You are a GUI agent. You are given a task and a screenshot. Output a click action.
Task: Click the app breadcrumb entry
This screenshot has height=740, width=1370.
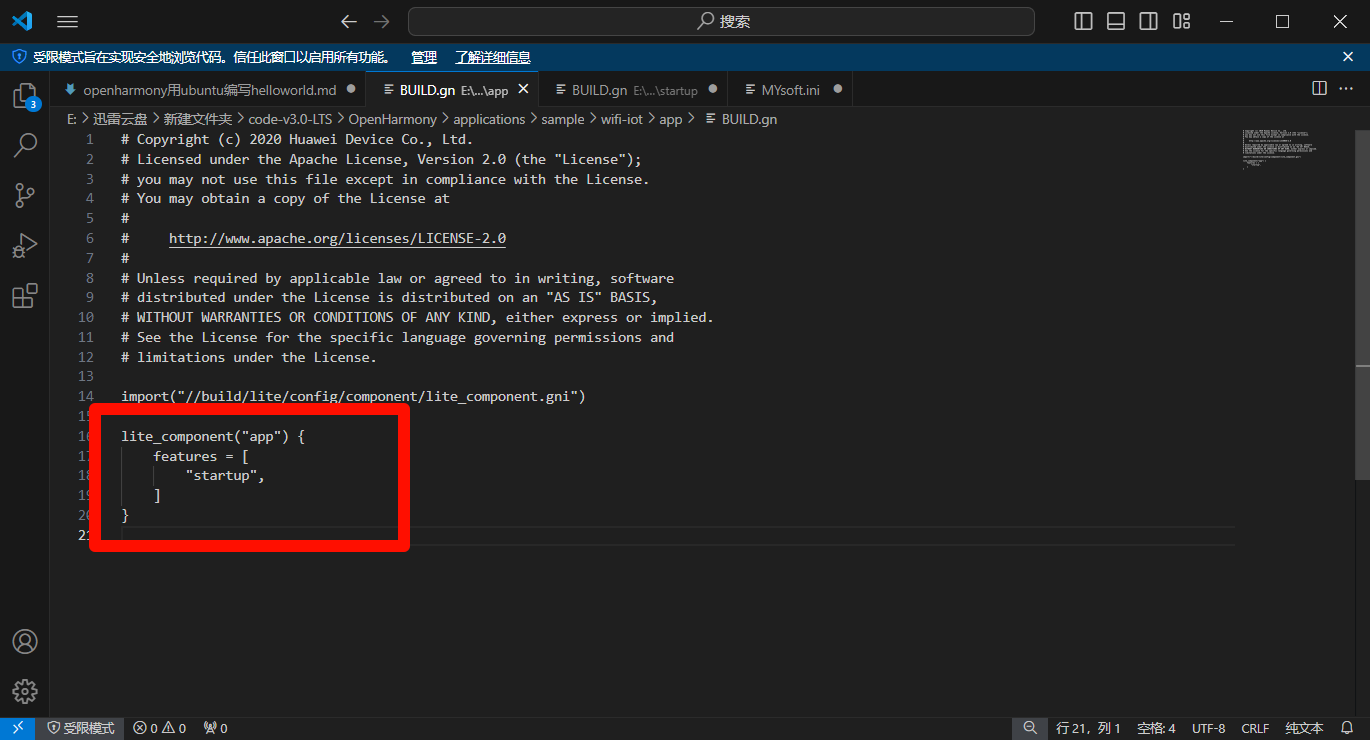670,118
